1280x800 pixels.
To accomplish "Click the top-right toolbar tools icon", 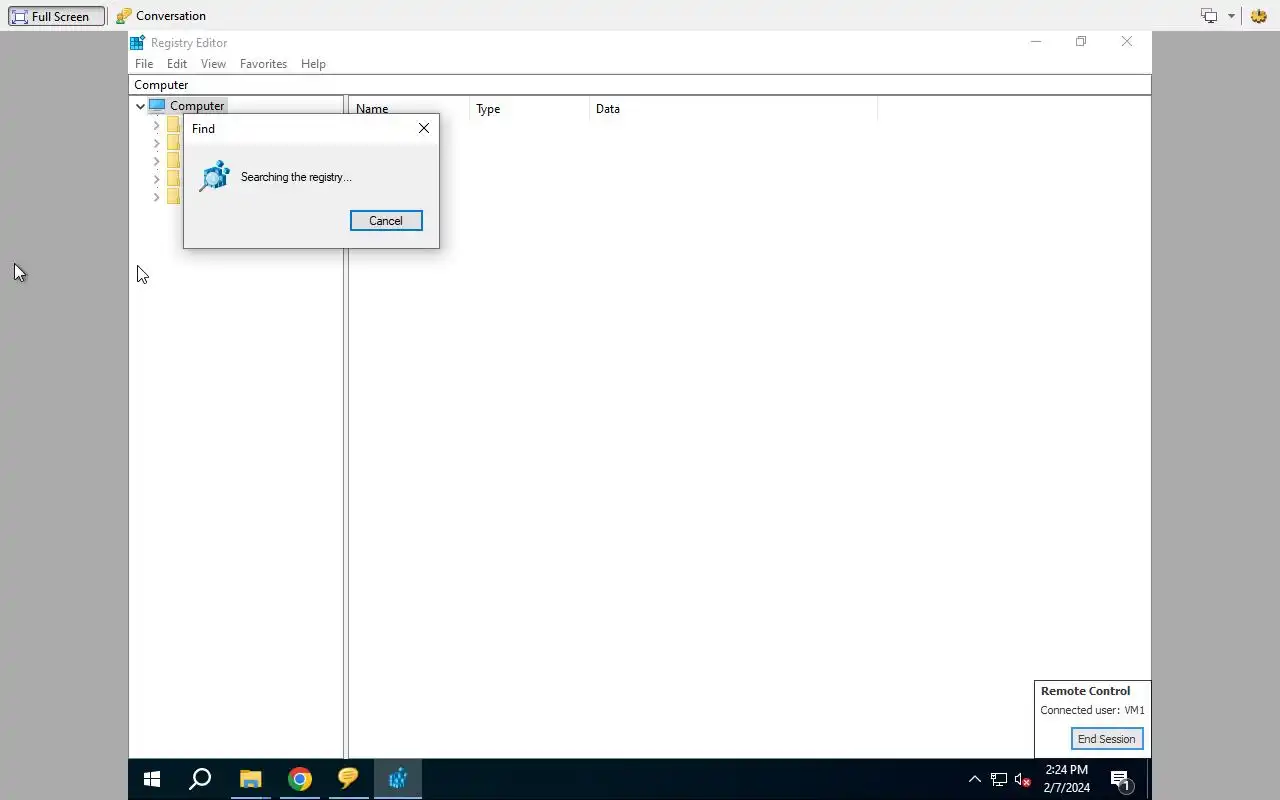I will [x=1259, y=16].
